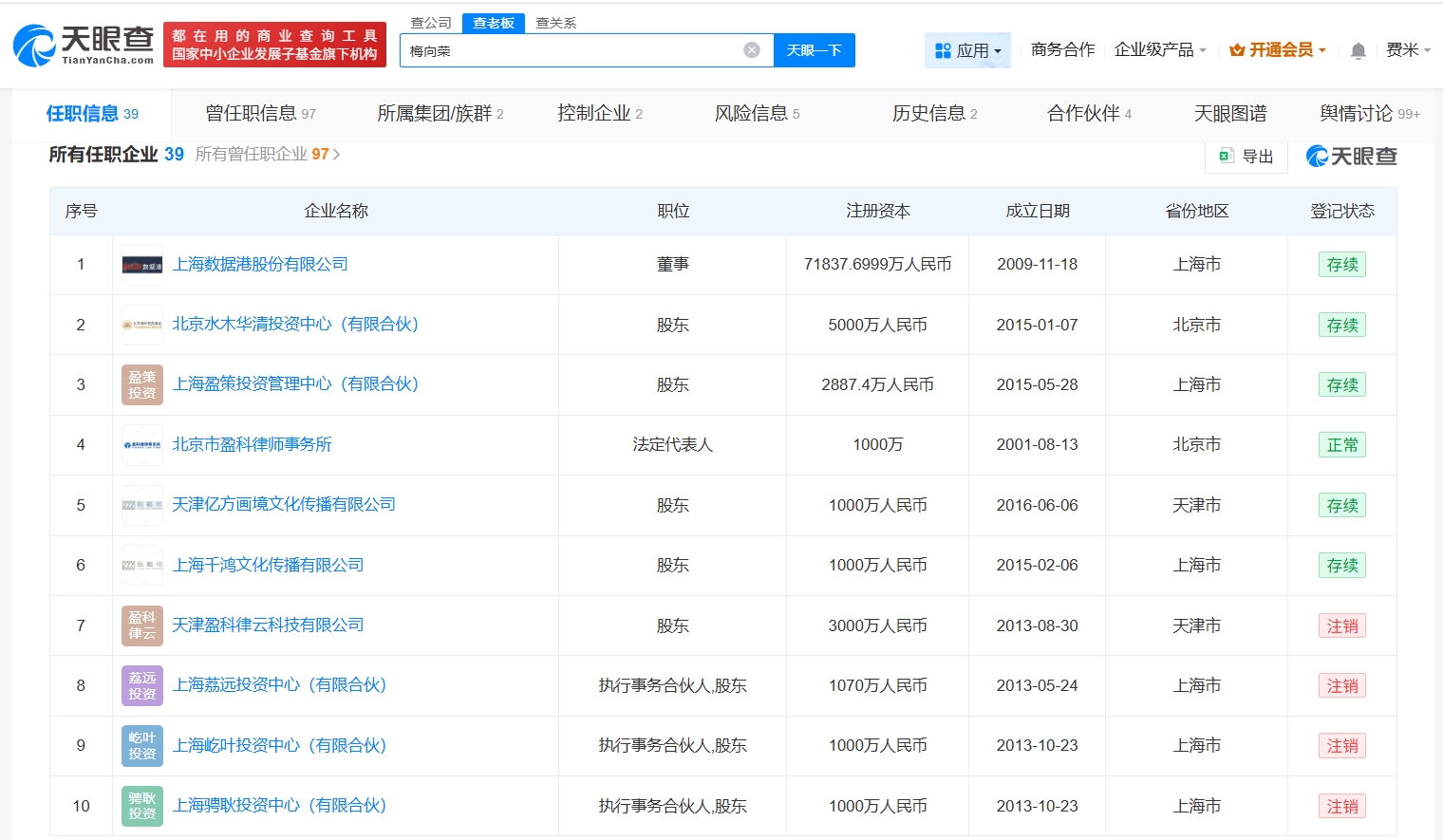Click the 骋耿投资 logo icon
The width and height of the screenshot is (1443, 840).
[142, 806]
